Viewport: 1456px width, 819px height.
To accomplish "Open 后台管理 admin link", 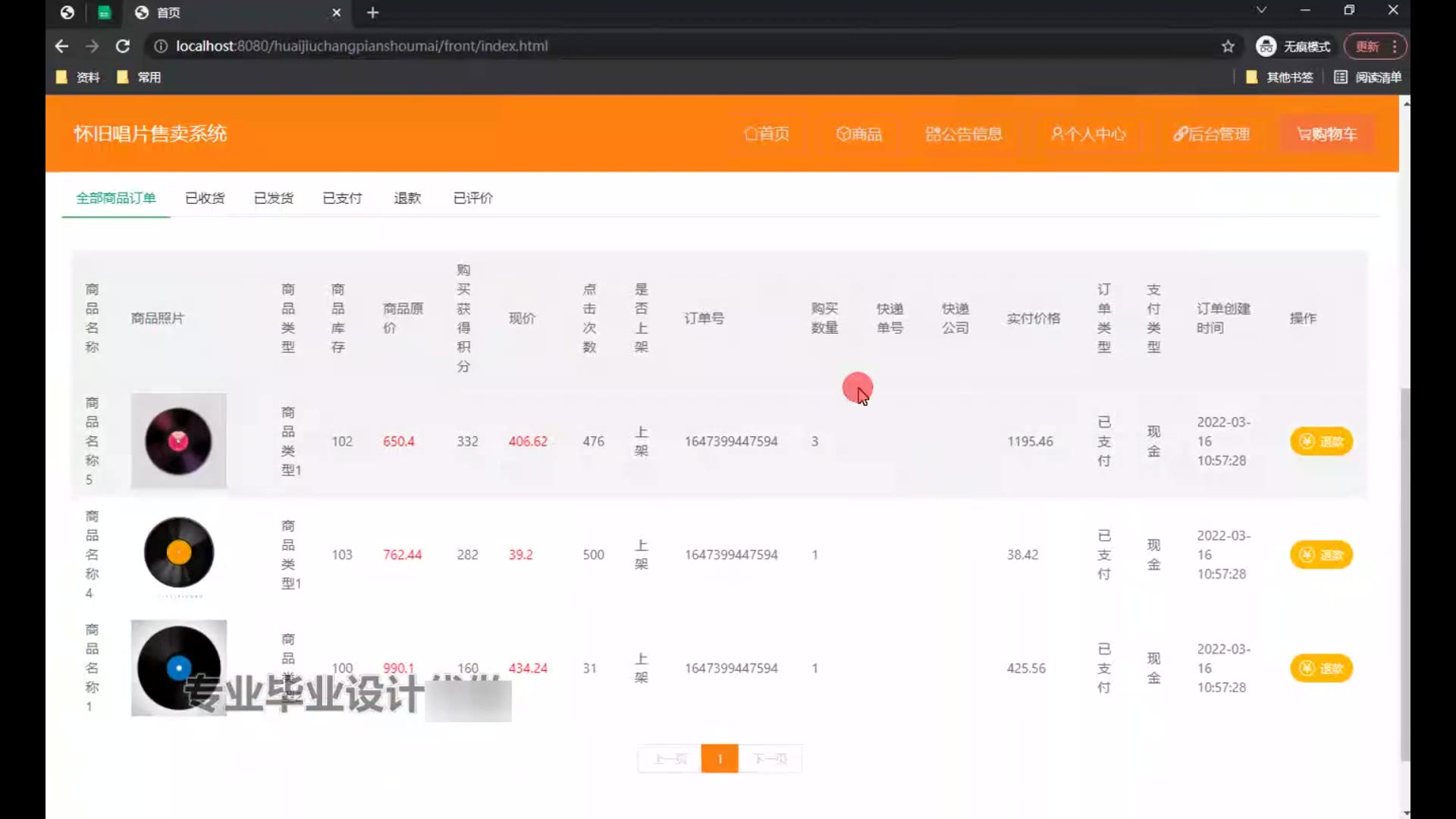I will pyautogui.click(x=1211, y=134).
